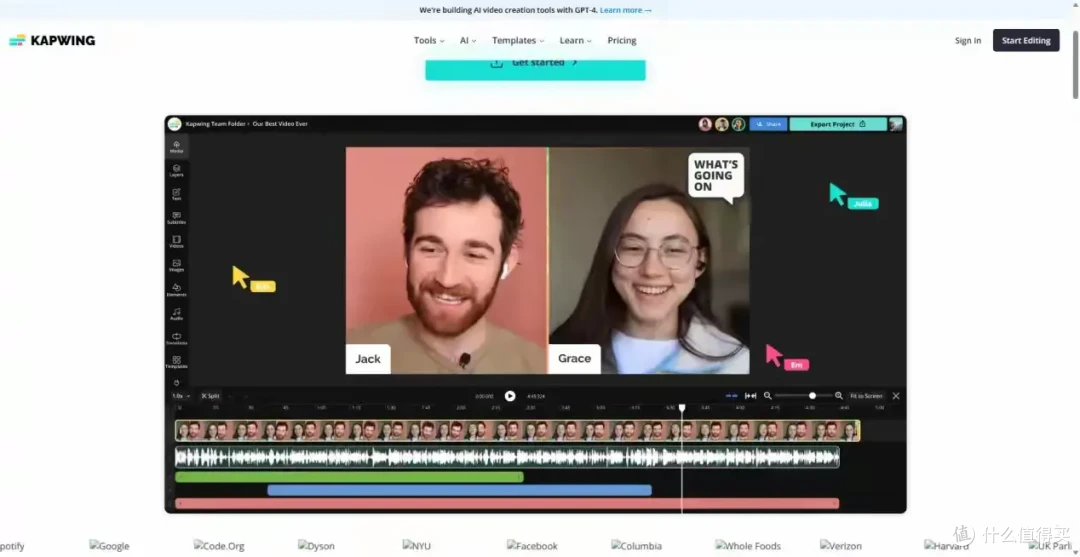Click the Dyson logo in brand strip
1080x557 pixels.
pos(316,546)
